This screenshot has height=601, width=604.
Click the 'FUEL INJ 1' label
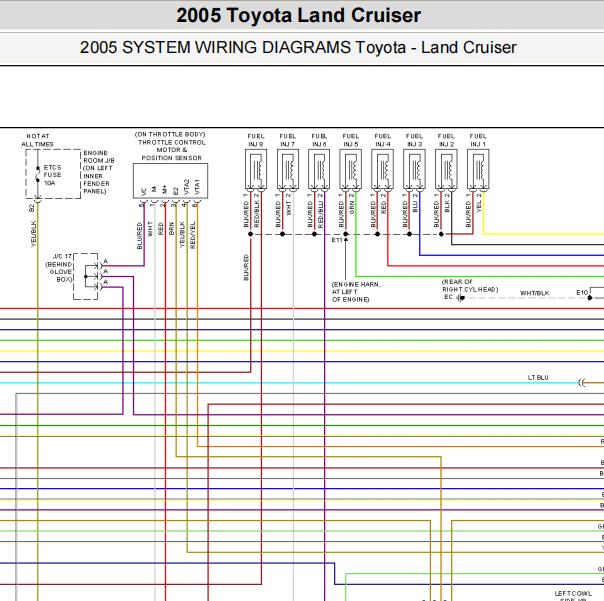478,140
